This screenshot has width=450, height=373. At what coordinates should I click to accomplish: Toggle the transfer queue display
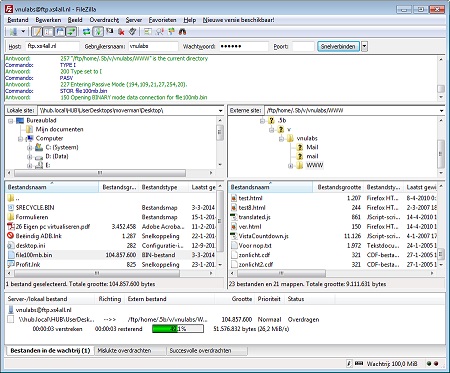tap(71, 32)
